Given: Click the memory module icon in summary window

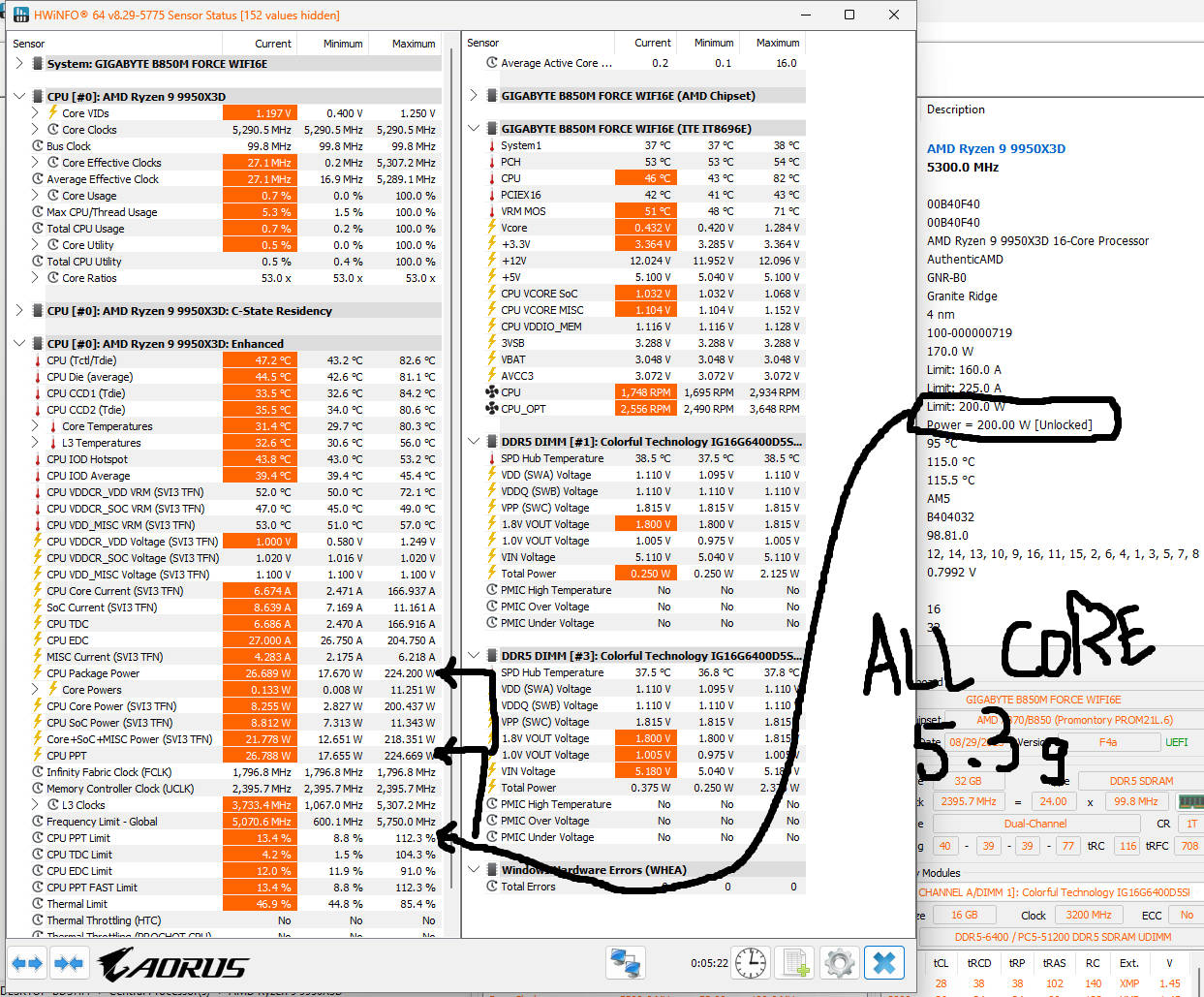Looking at the screenshot, I should (1190, 802).
